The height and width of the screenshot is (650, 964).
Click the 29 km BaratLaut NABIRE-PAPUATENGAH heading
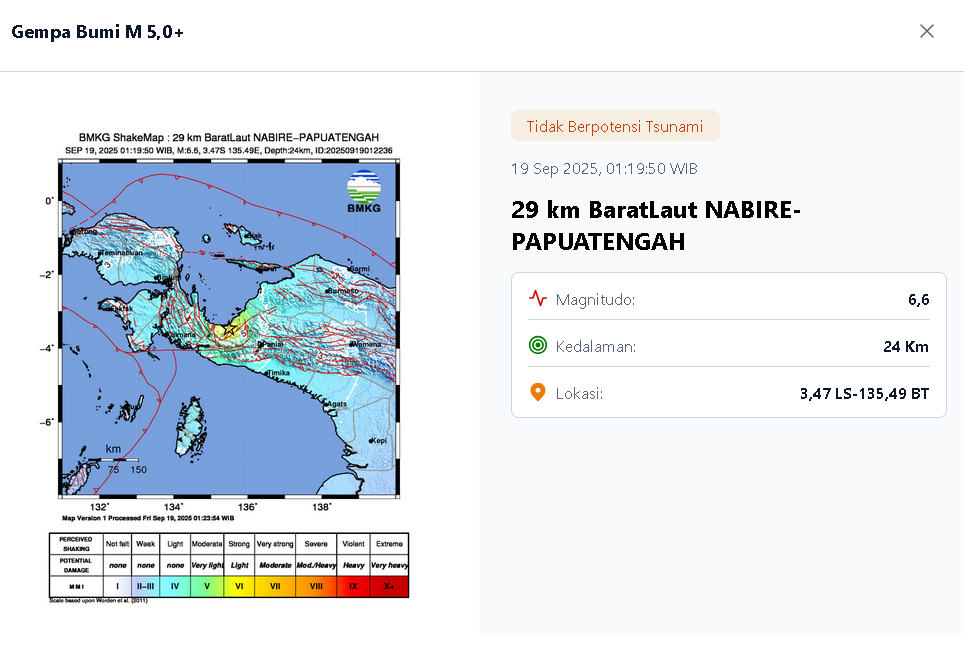point(655,225)
